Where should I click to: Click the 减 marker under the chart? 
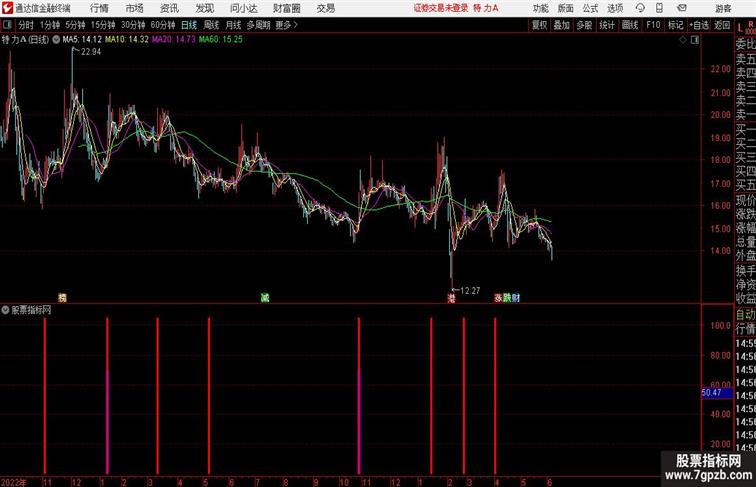[x=265, y=298]
